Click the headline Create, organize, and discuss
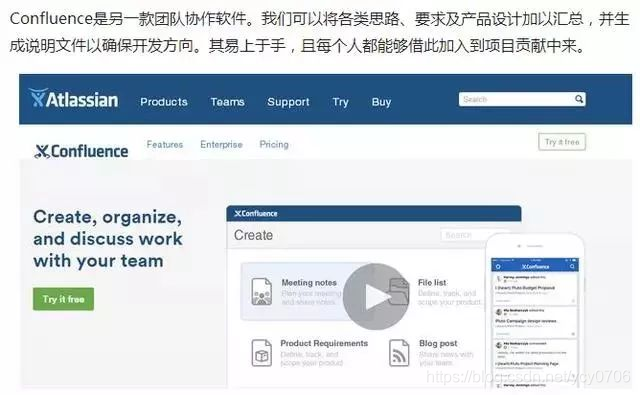The image size is (640, 395). pyautogui.click(x=108, y=239)
